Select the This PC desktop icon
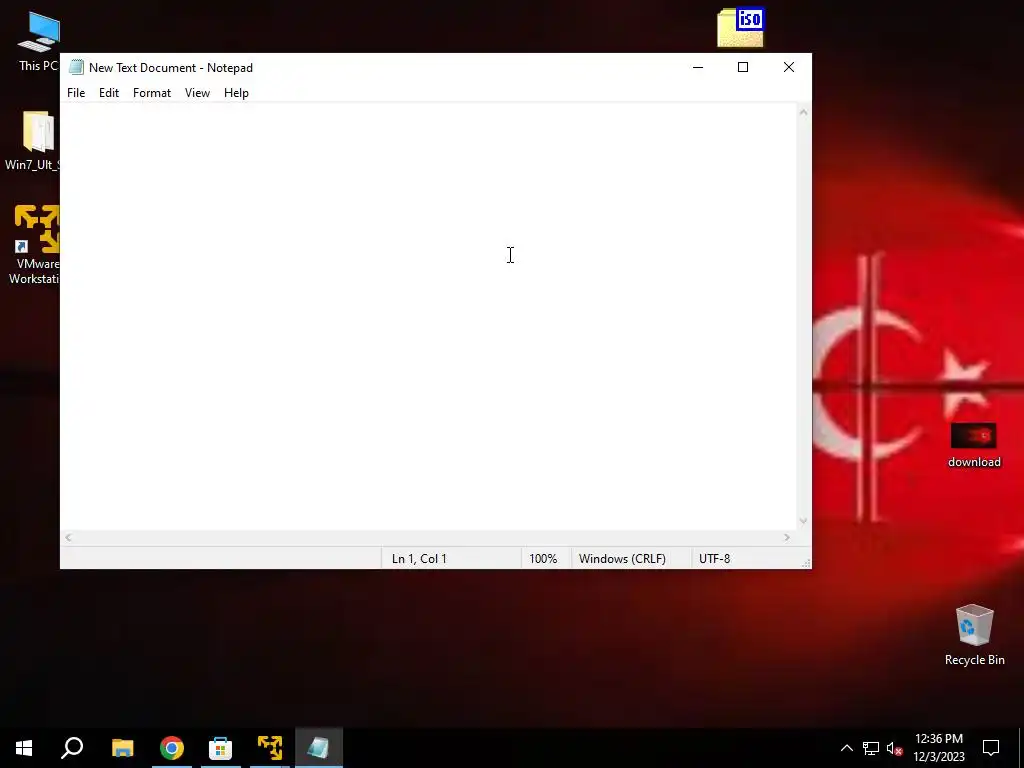The image size is (1024, 768). click(38, 42)
